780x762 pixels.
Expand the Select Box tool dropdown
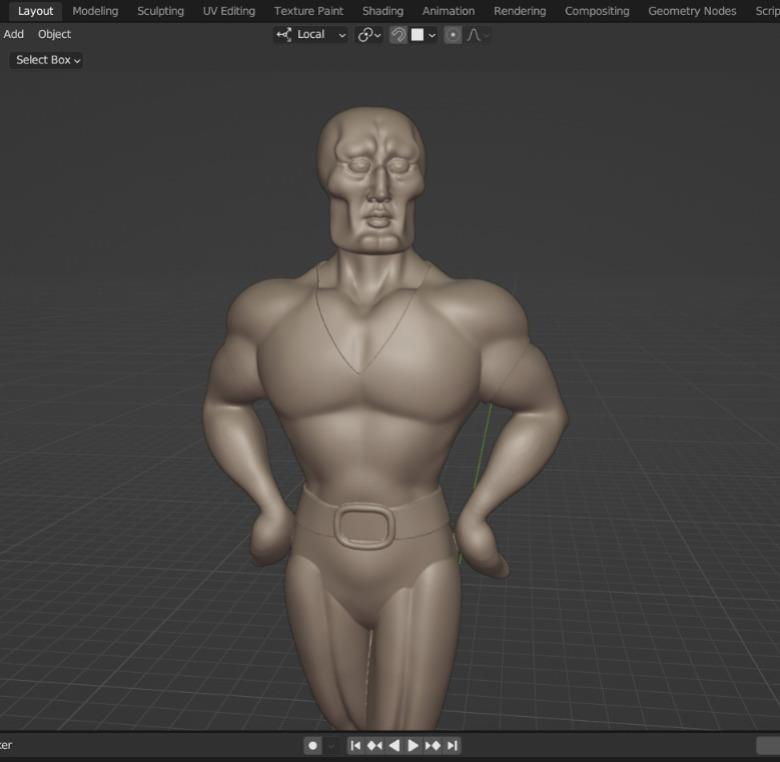point(46,60)
